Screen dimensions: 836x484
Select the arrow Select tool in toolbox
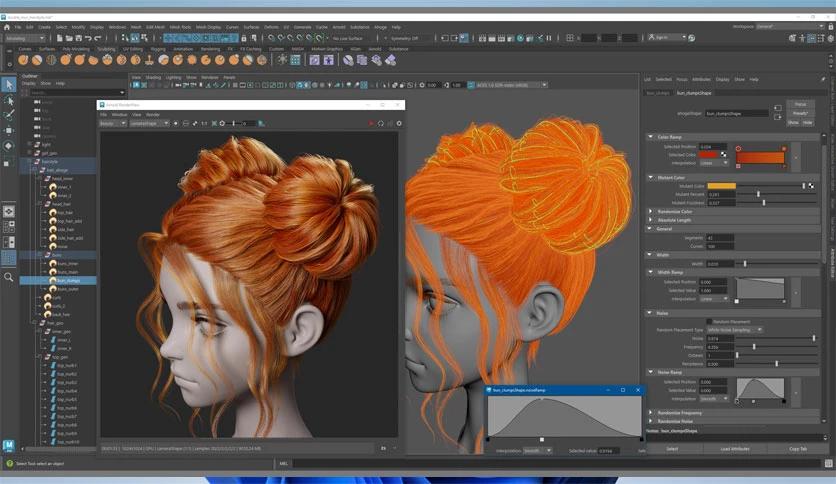[x=9, y=85]
